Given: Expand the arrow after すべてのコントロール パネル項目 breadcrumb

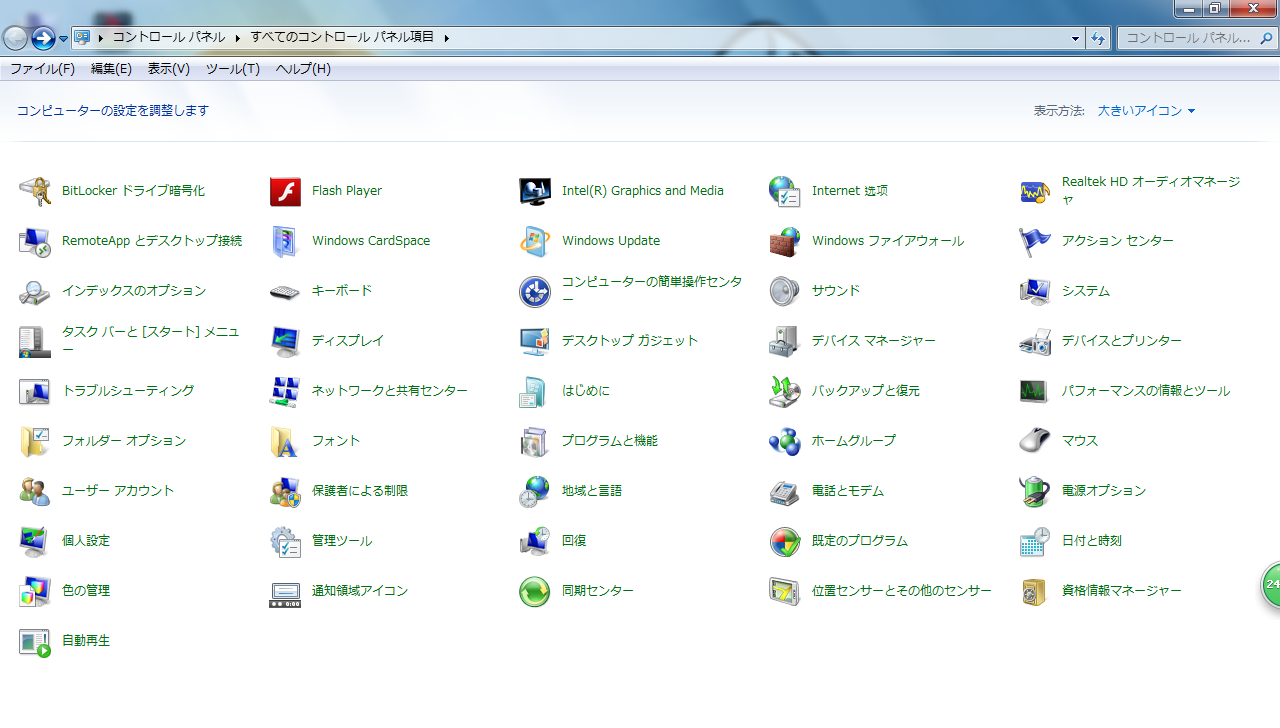Looking at the screenshot, I should (447, 38).
